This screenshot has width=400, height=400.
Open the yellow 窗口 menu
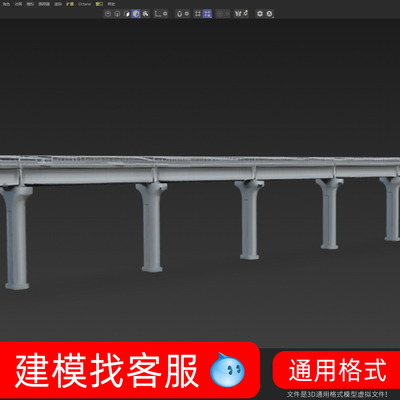(99, 4)
